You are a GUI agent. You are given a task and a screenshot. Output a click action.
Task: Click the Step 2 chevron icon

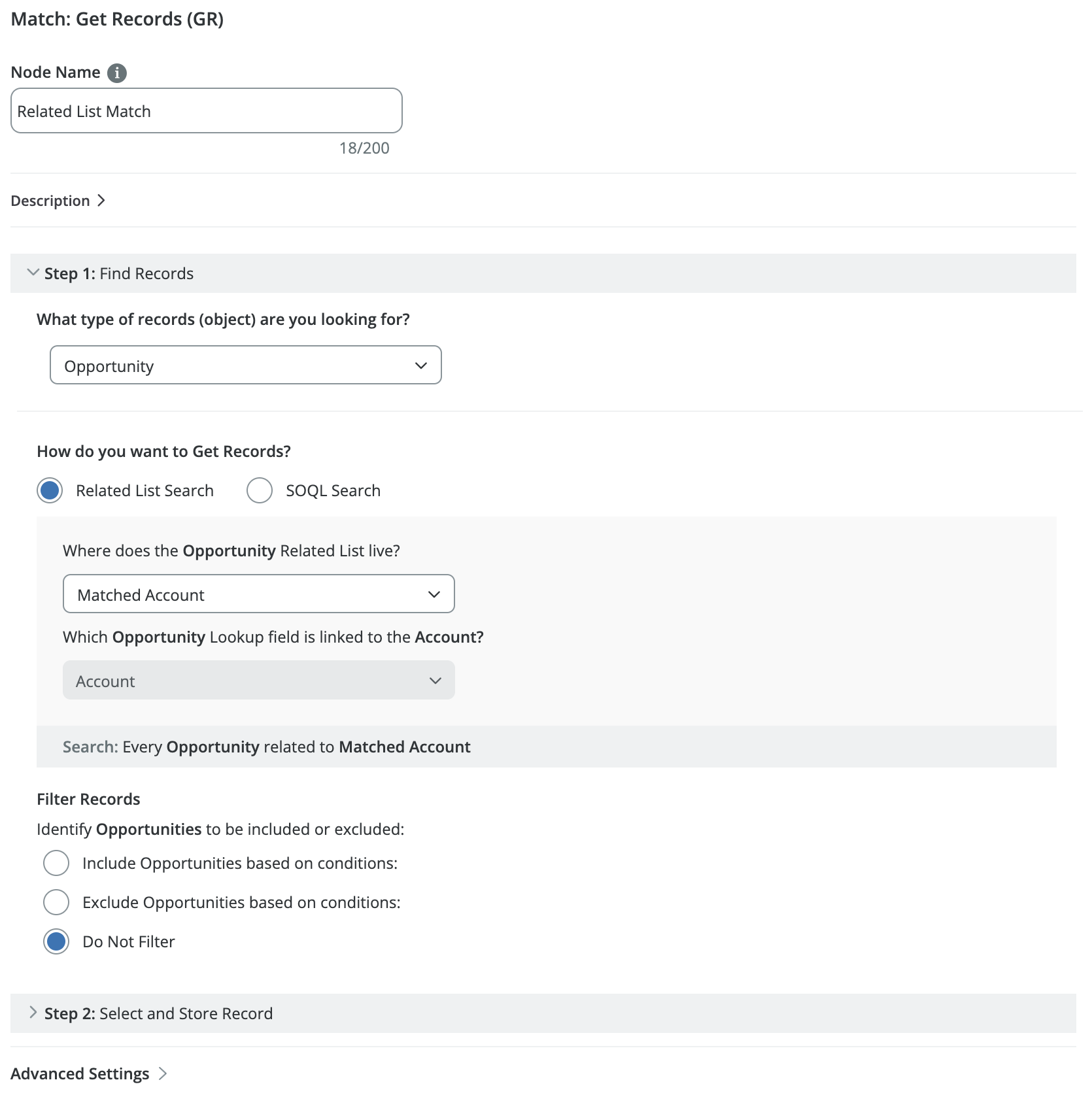33,1013
